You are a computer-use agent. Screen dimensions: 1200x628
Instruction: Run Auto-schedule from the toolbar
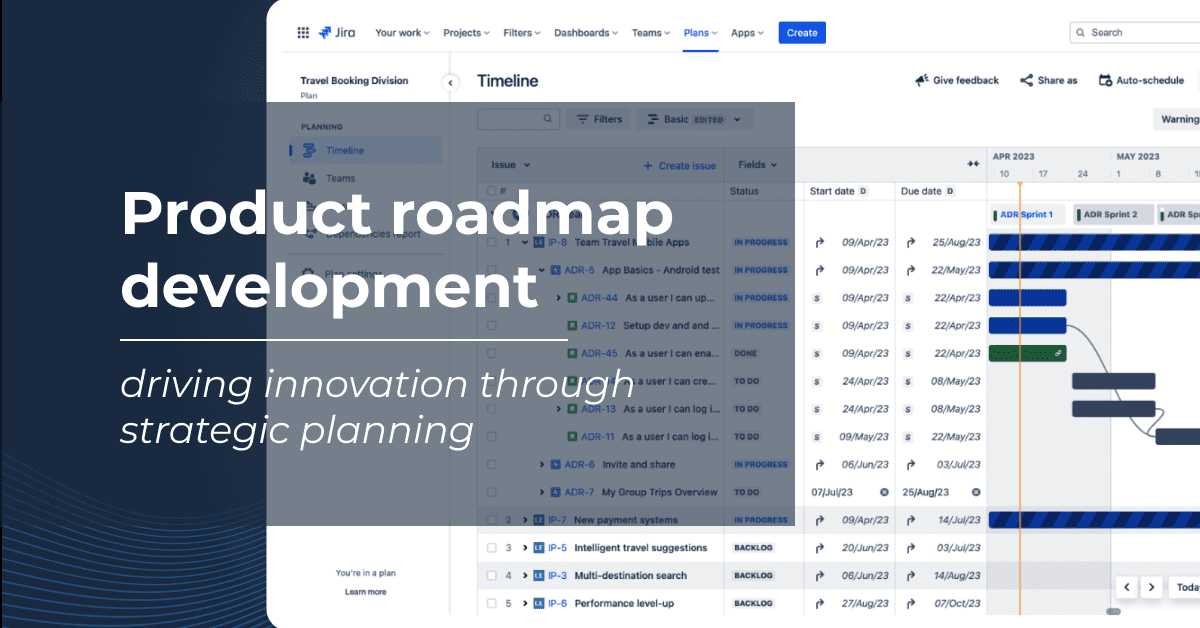1141,80
